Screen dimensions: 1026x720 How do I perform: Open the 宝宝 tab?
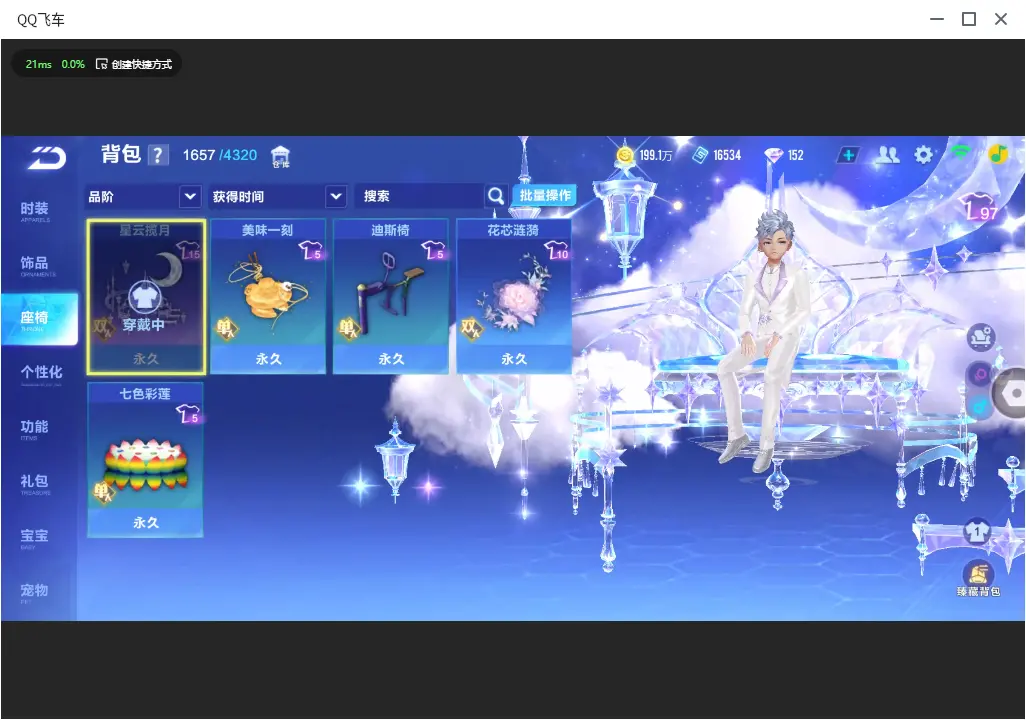(36, 538)
